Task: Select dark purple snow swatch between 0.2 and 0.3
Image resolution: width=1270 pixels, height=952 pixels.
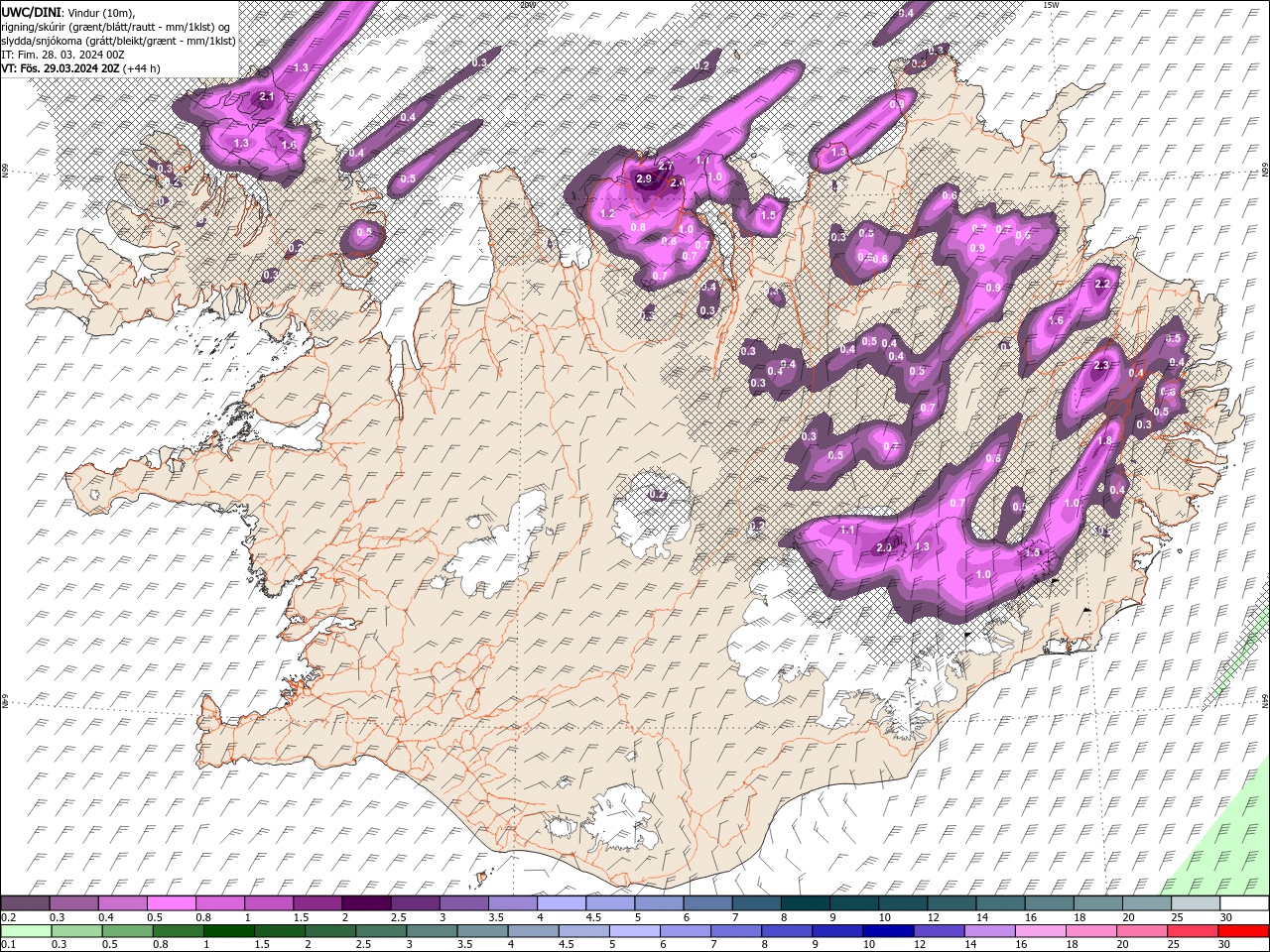Action: click(x=25, y=903)
